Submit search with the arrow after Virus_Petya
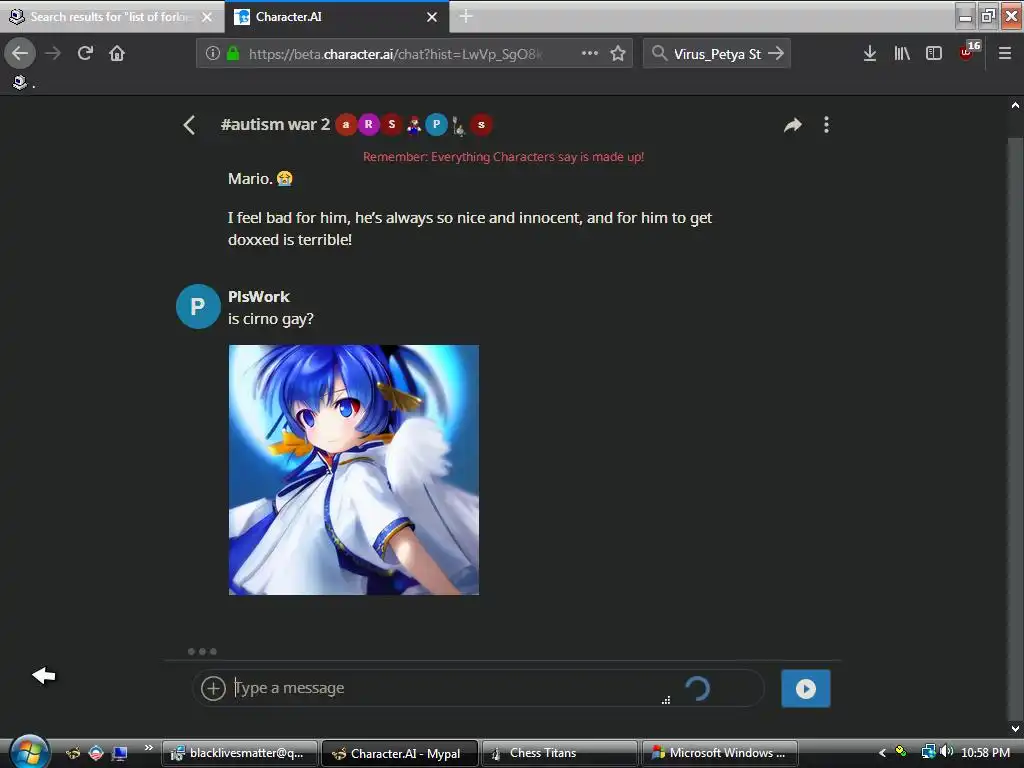The width and height of the screenshot is (1024, 768). pos(776,54)
